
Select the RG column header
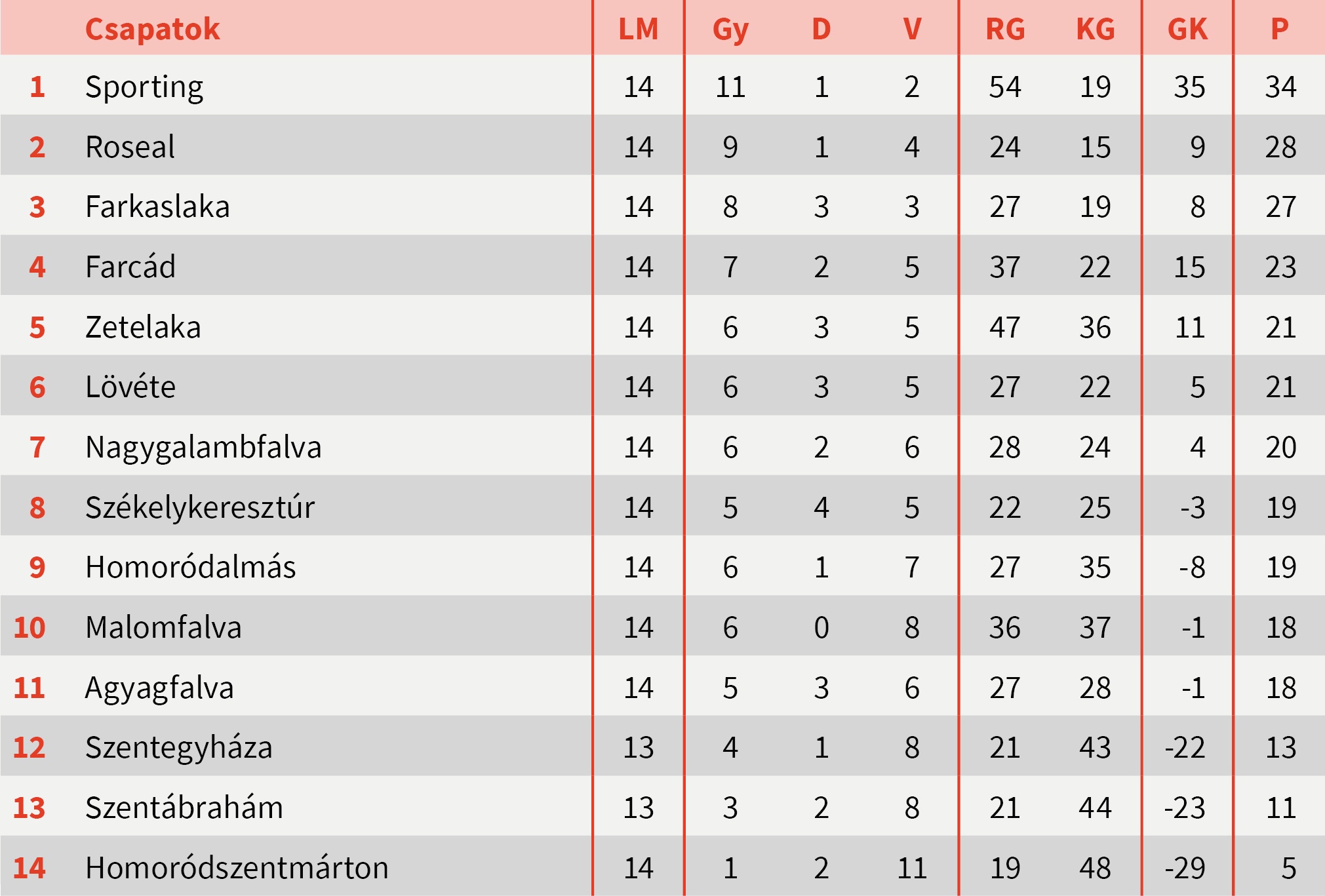tap(1005, 29)
